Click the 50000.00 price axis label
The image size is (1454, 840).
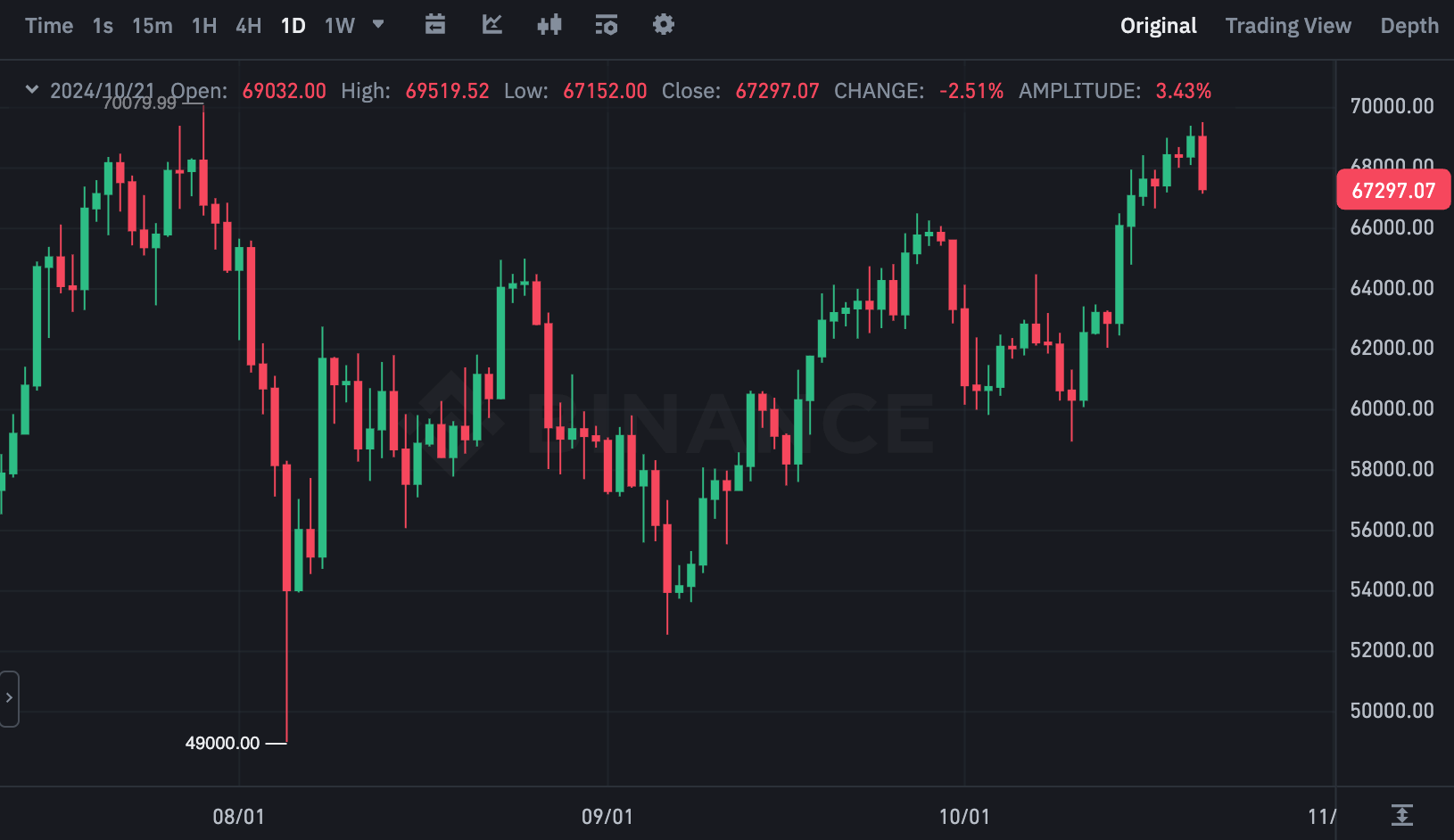(x=1392, y=711)
